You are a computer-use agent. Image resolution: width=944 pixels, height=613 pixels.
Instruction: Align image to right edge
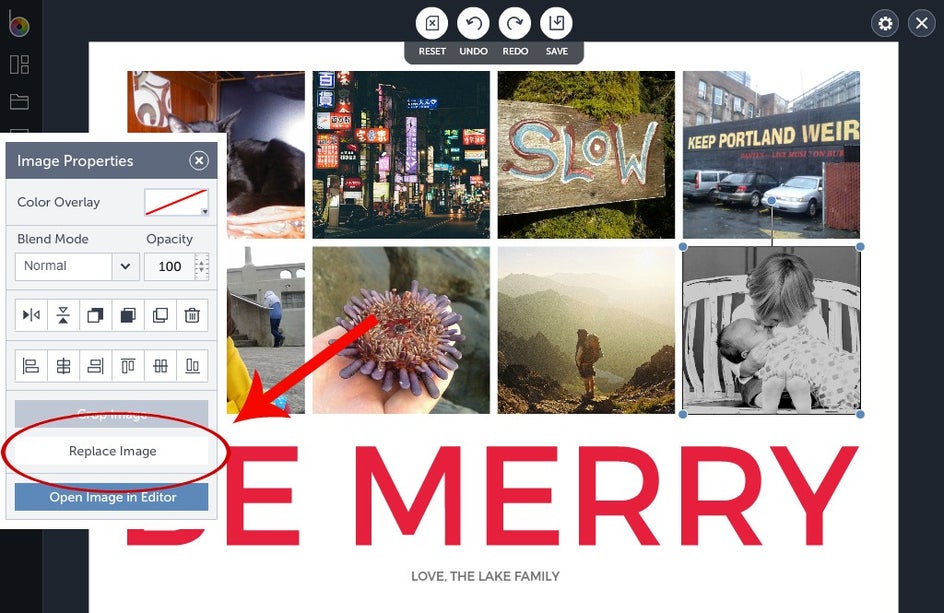click(95, 366)
